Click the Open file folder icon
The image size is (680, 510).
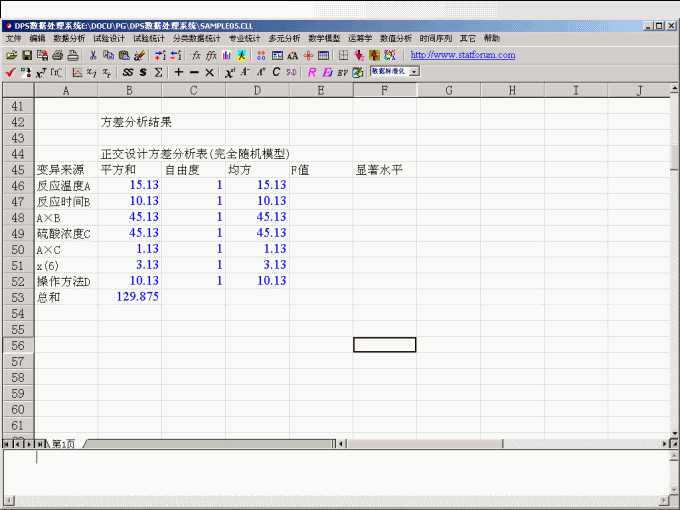(11, 55)
